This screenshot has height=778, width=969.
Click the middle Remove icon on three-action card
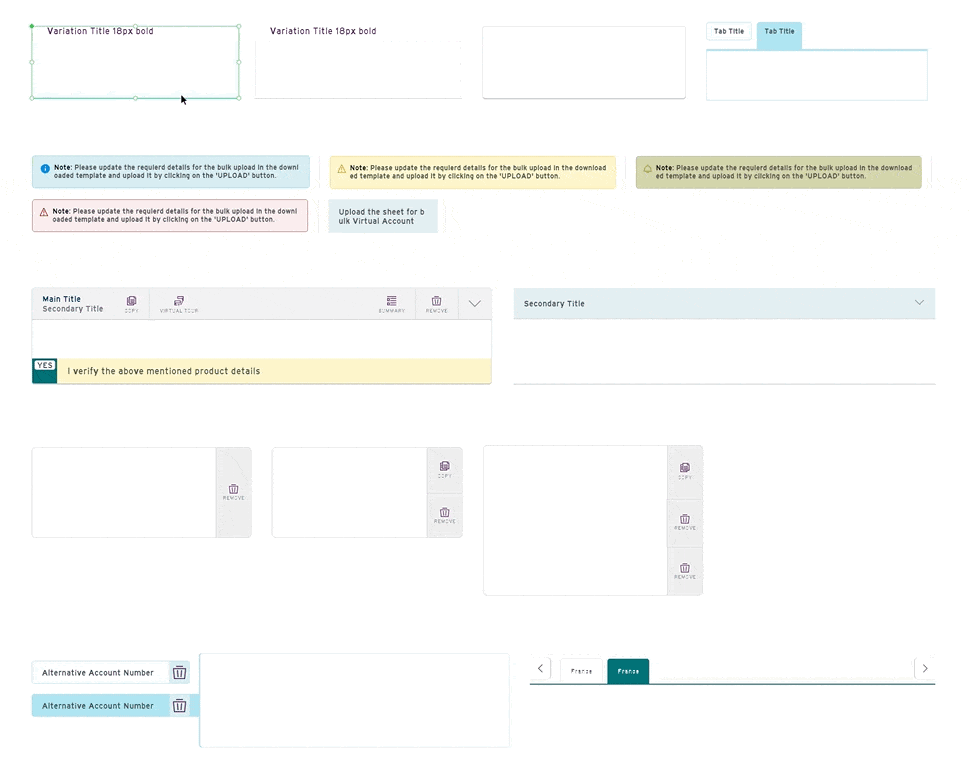tap(684, 522)
